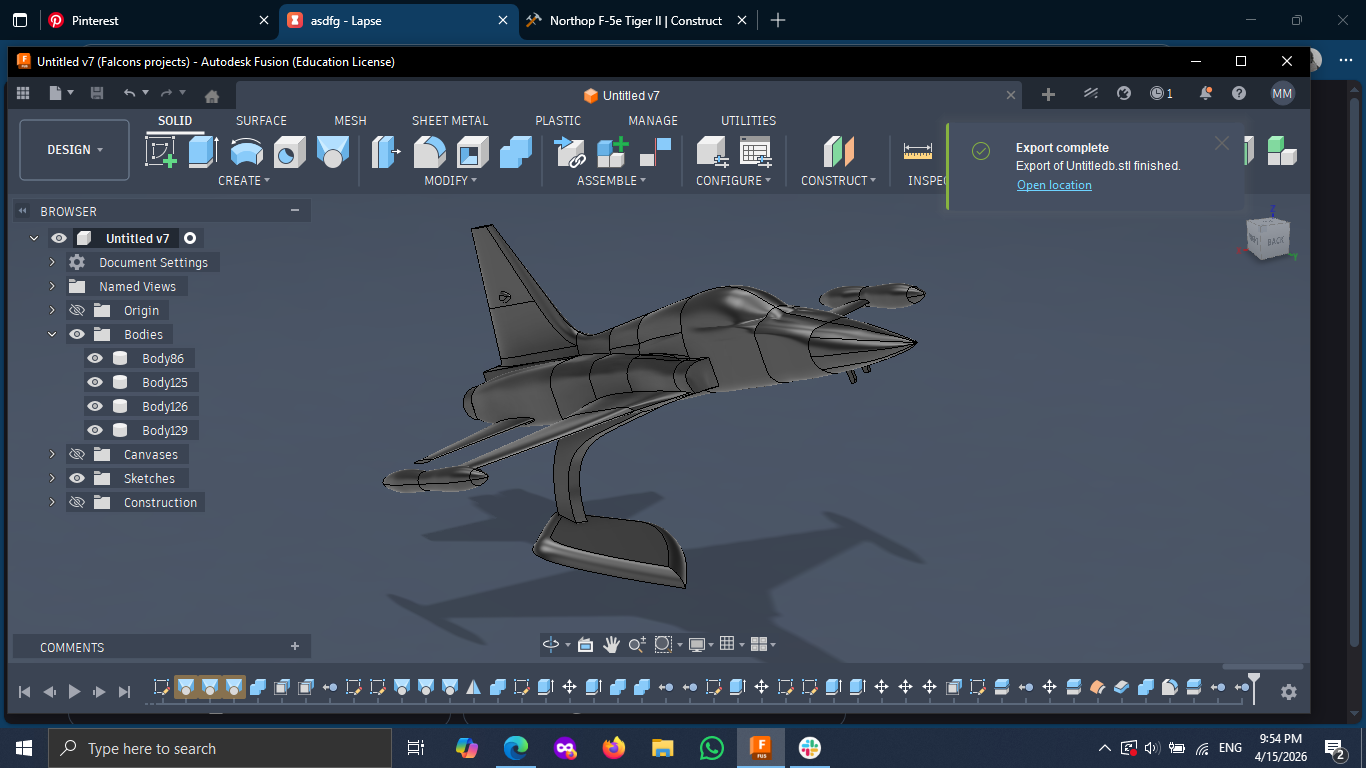Open the Help question mark menu
1366x768 pixels.
(x=1239, y=93)
